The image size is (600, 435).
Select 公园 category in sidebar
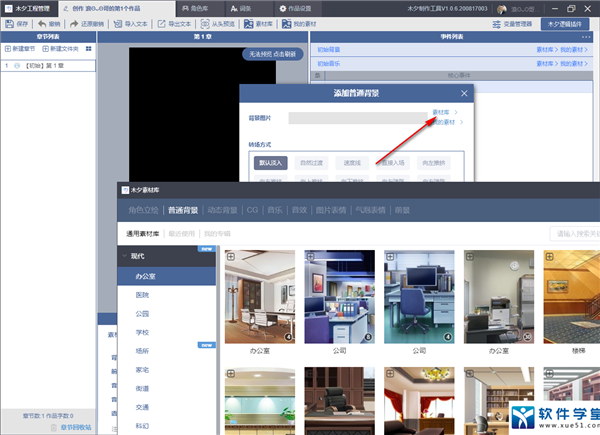point(142,314)
